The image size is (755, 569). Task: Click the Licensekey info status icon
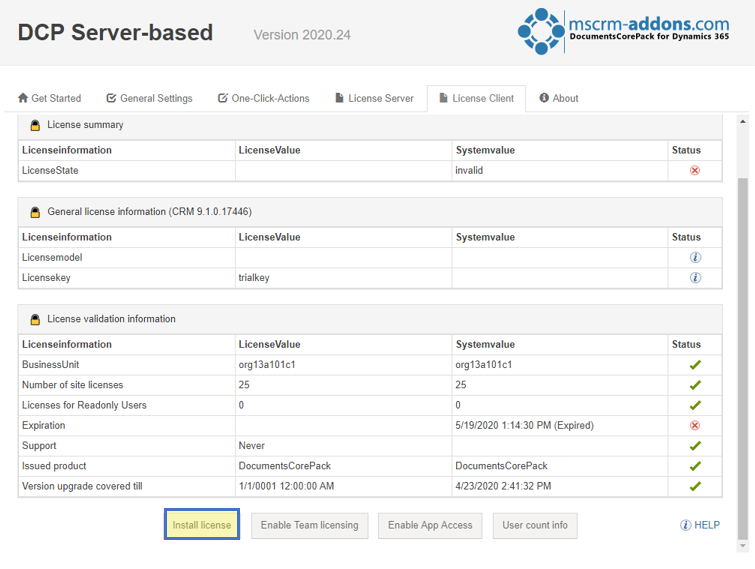695,278
